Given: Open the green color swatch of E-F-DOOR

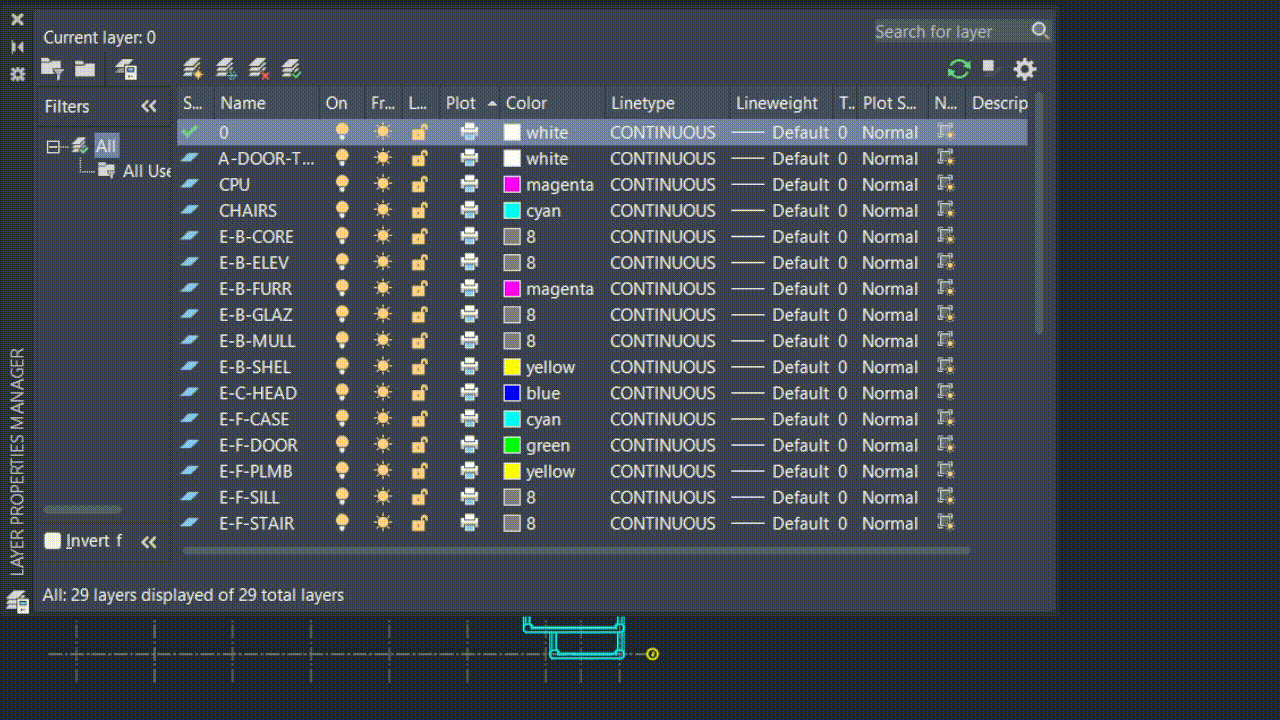Looking at the screenshot, I should click(x=512, y=445).
